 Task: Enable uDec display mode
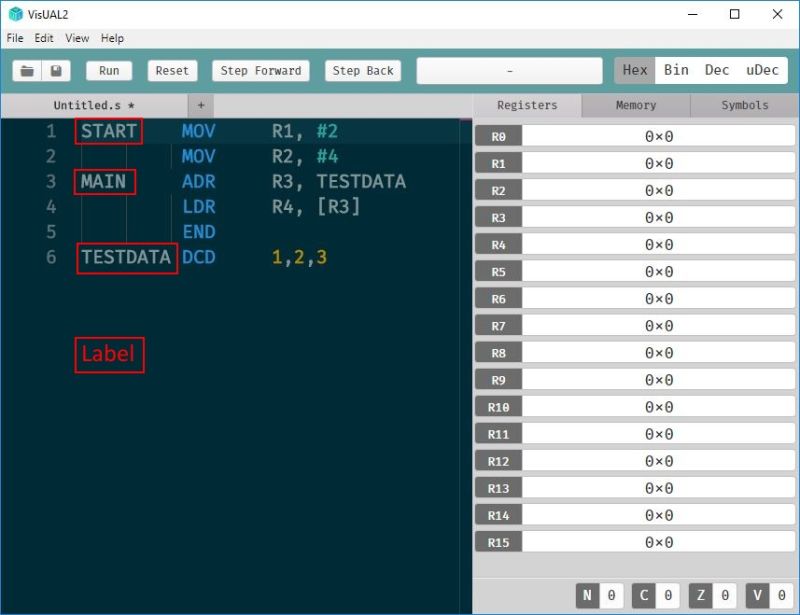[762, 70]
